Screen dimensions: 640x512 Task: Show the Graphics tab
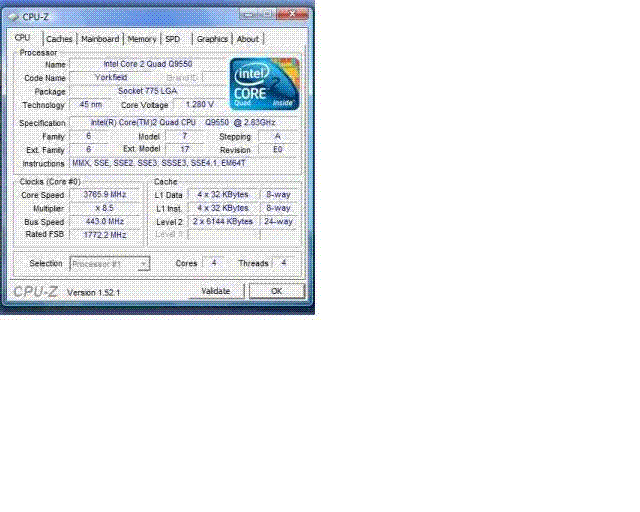[212, 39]
